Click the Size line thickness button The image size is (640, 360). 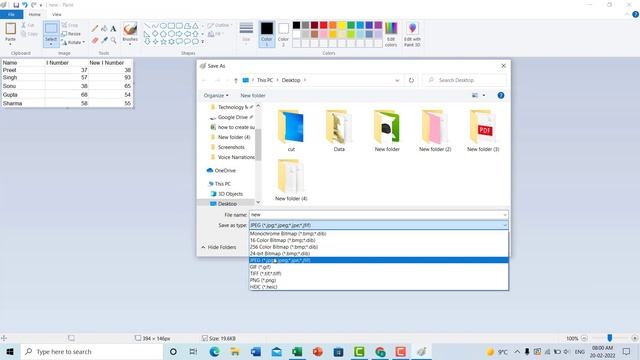click(x=246, y=33)
